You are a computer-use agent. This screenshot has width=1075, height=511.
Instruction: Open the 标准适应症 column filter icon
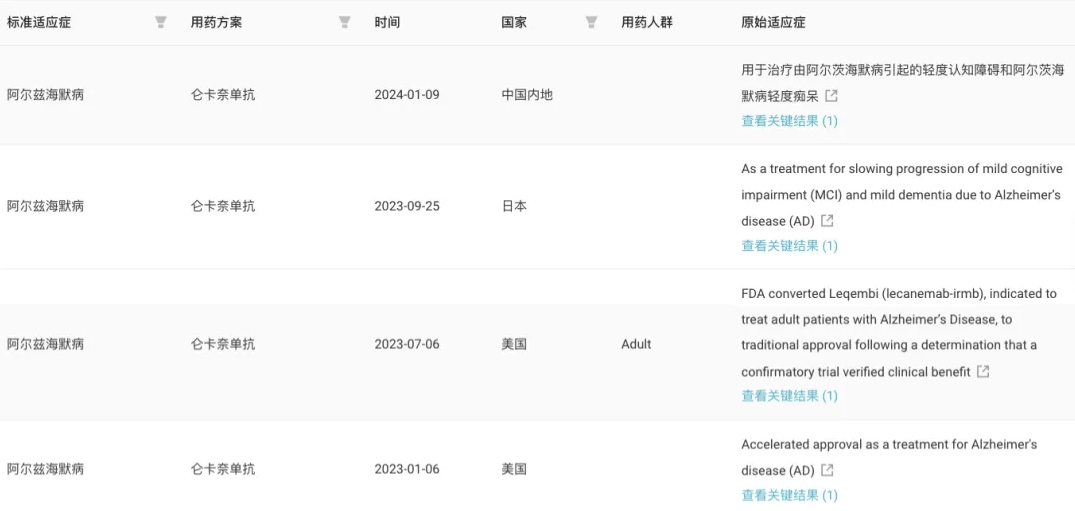160,22
